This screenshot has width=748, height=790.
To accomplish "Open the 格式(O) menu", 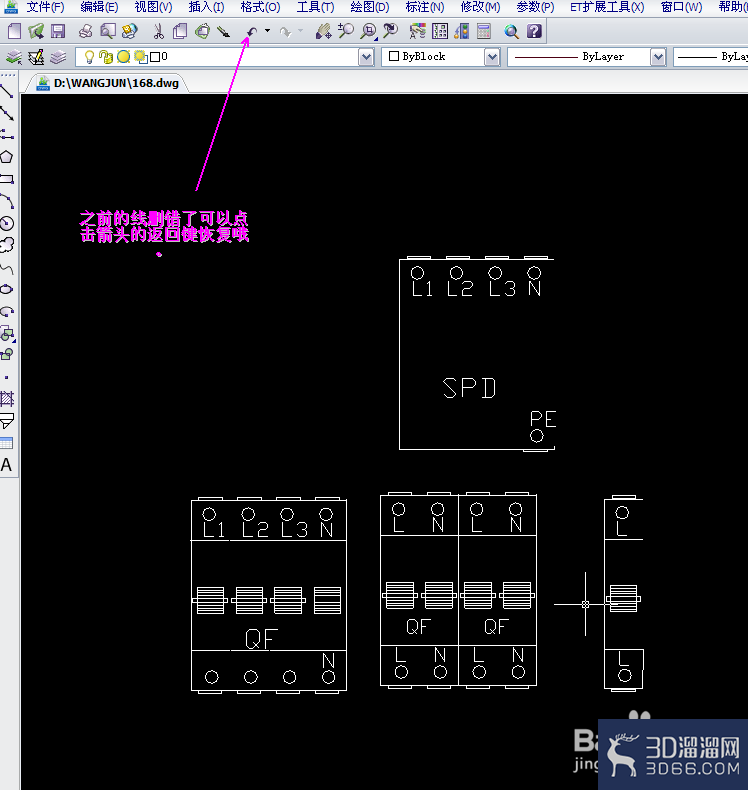I will [260, 7].
